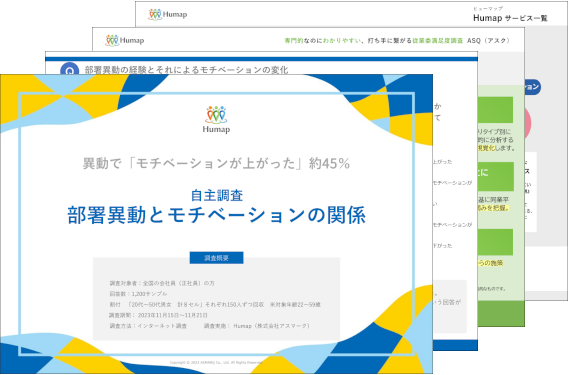Select the gray survey summary details box
The image size is (570, 375).
(216, 299)
